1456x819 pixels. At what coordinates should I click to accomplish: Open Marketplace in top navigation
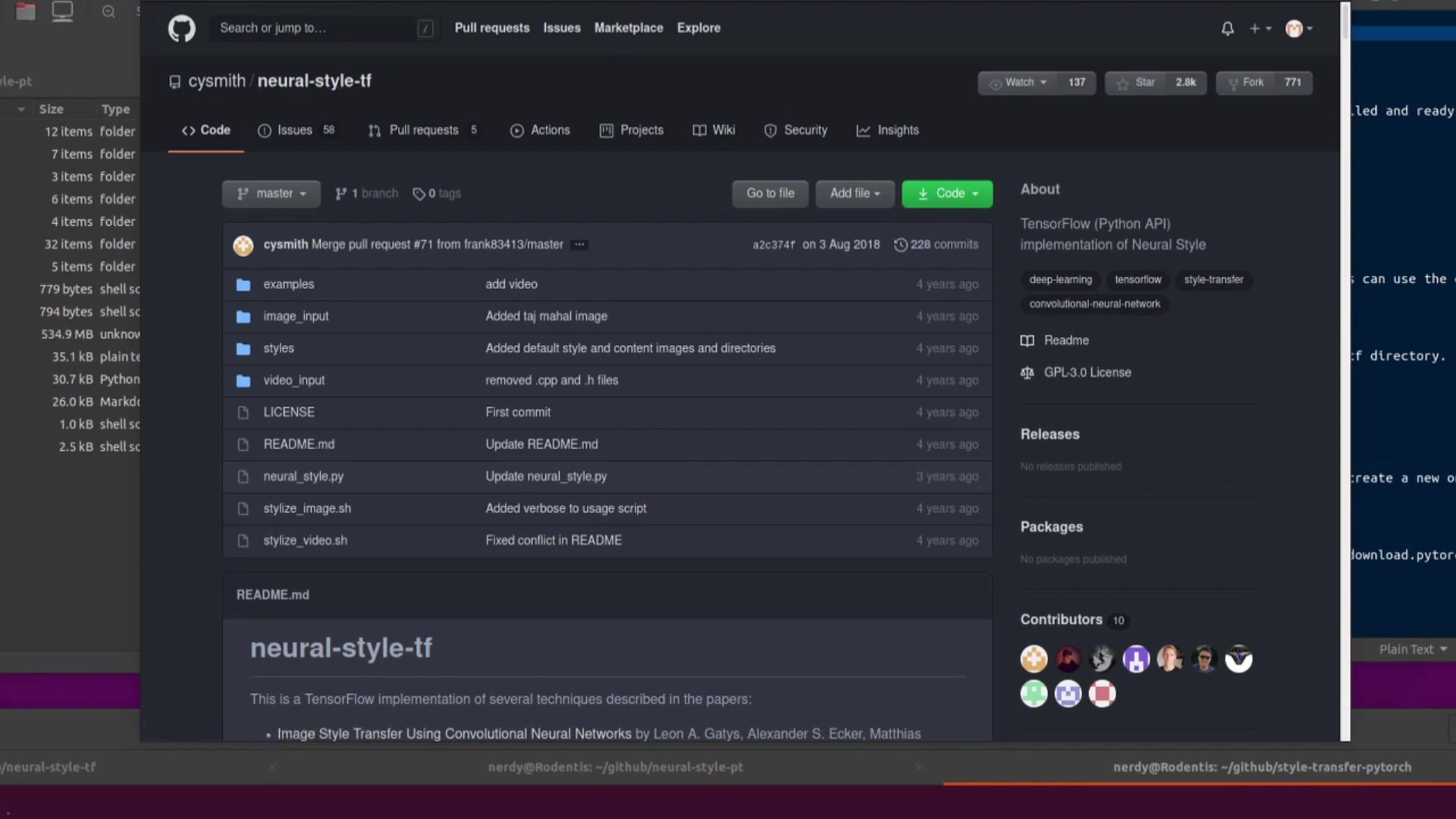click(629, 28)
